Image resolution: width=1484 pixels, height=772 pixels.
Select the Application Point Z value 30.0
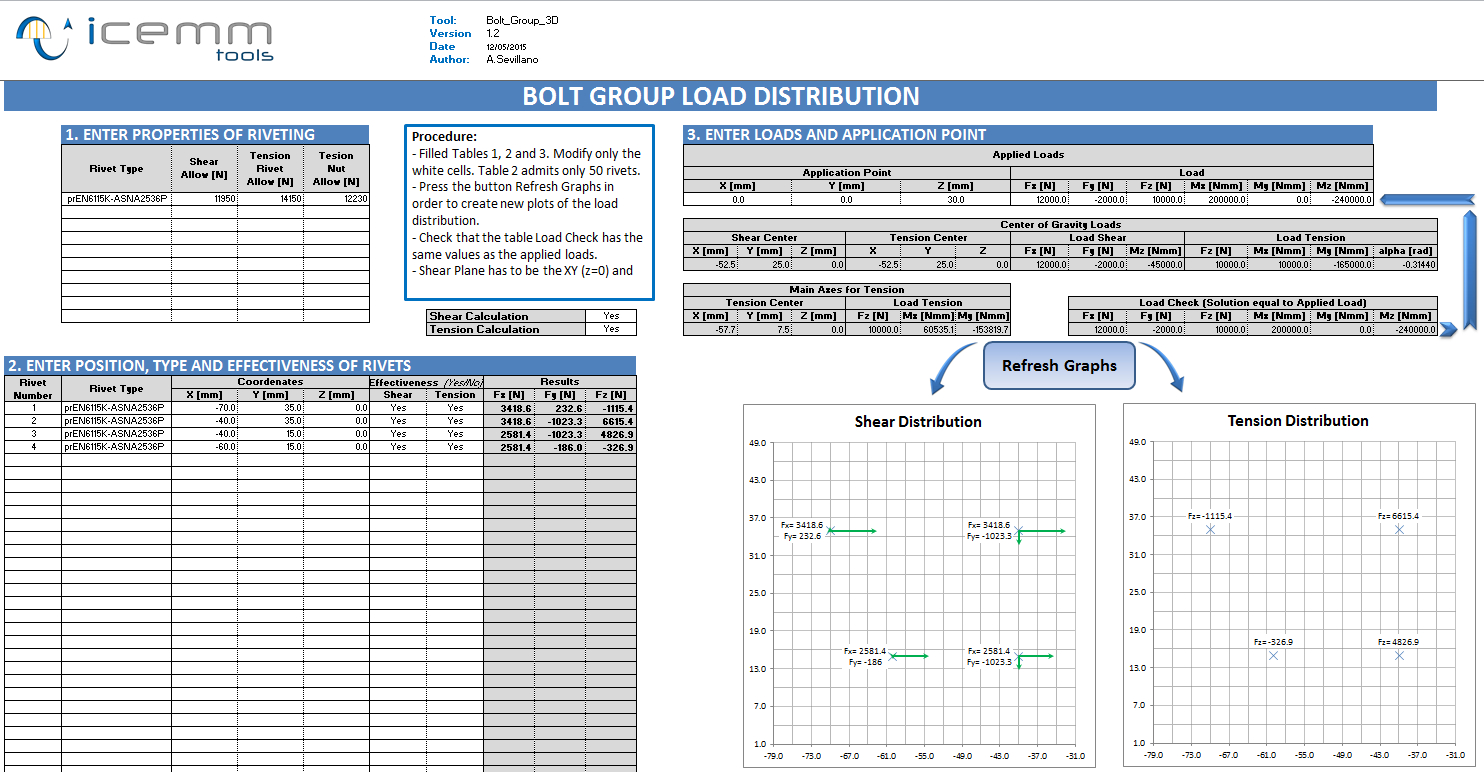[x=956, y=199]
